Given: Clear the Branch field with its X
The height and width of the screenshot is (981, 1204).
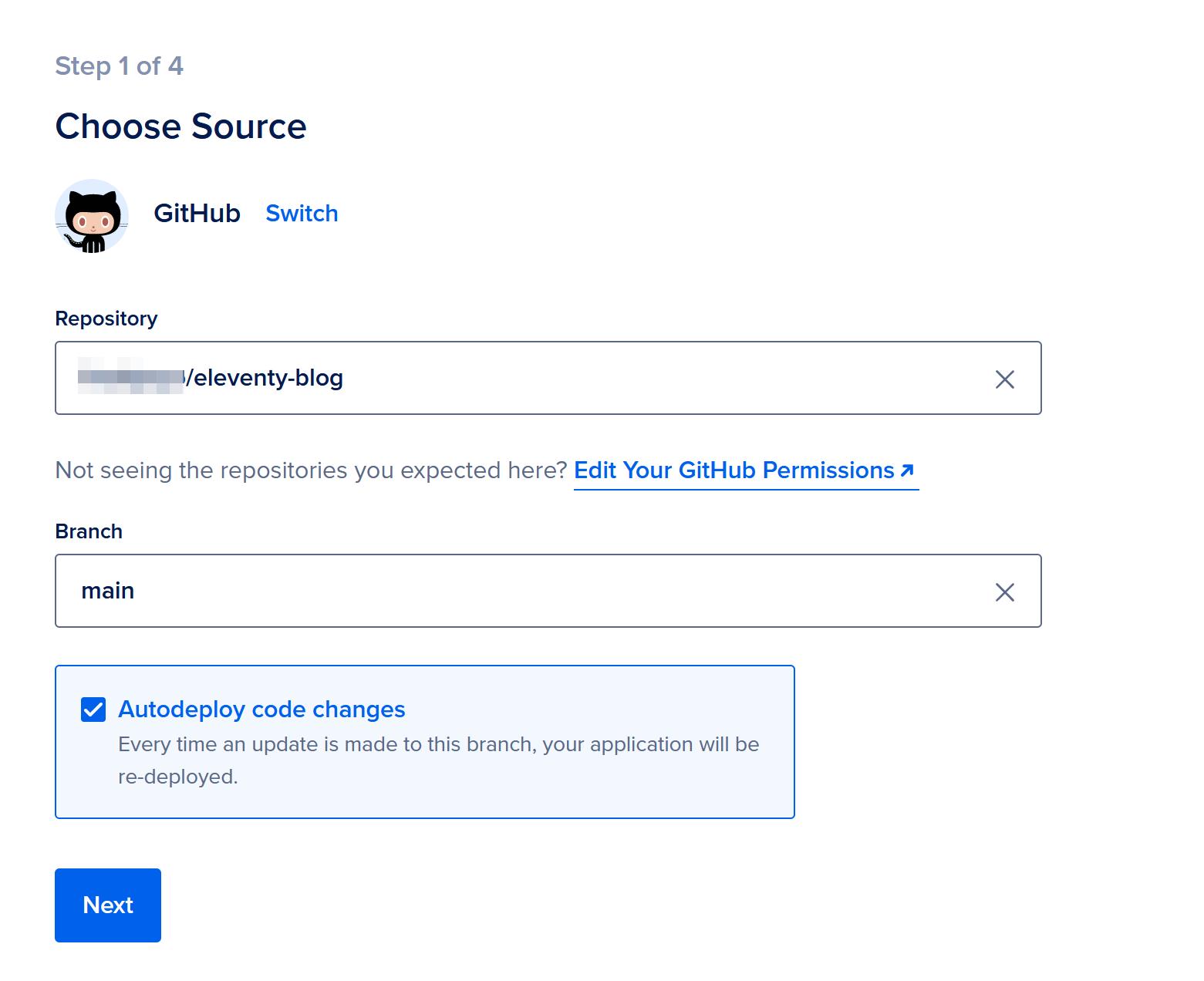Looking at the screenshot, I should [1004, 592].
